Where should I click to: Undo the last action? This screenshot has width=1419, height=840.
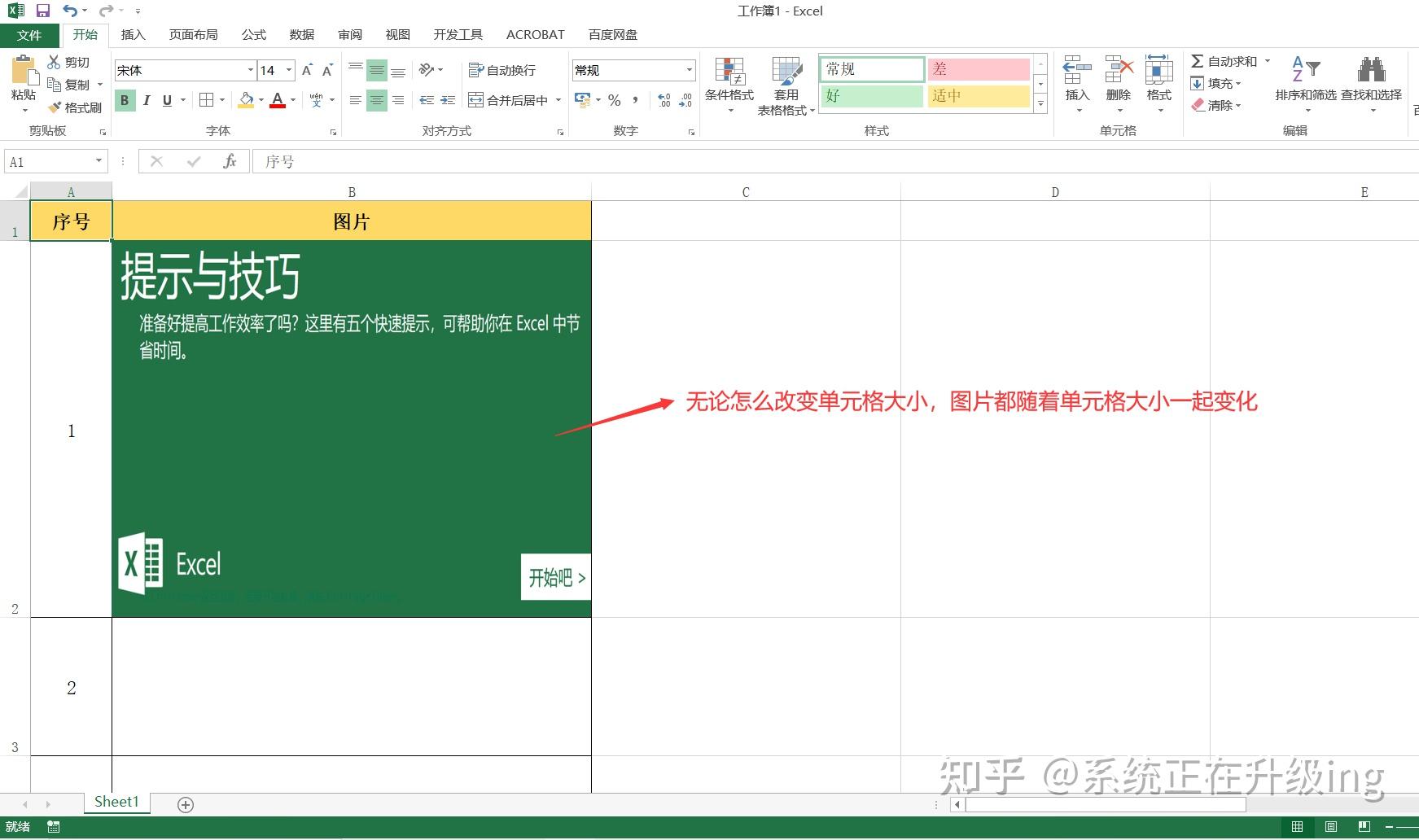point(71,11)
